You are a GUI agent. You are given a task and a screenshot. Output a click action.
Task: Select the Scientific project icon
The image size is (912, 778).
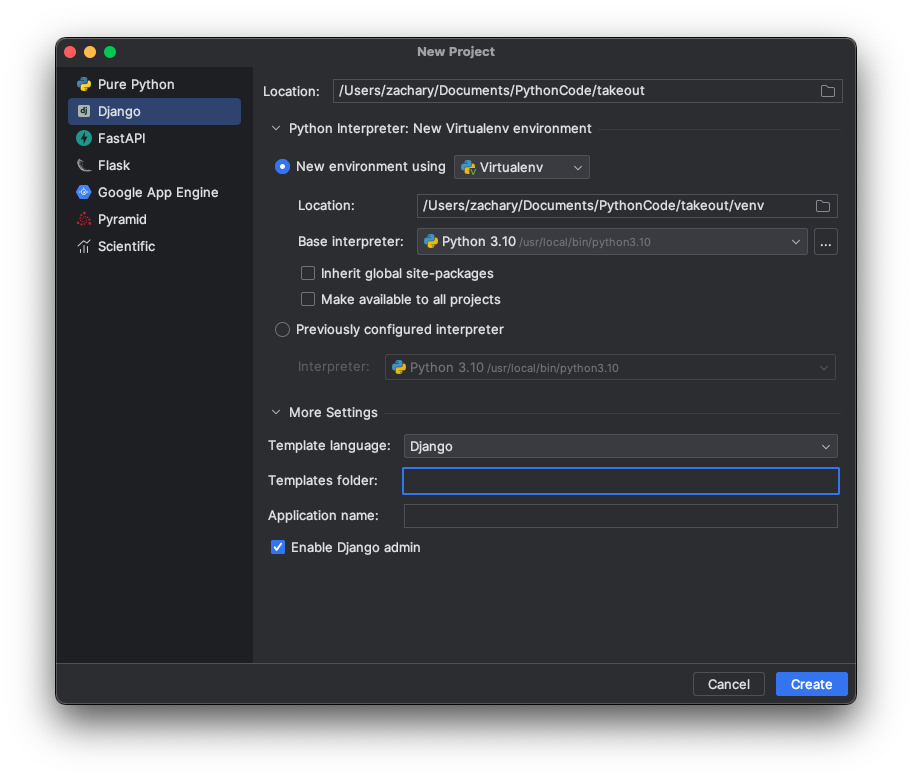[x=84, y=247]
